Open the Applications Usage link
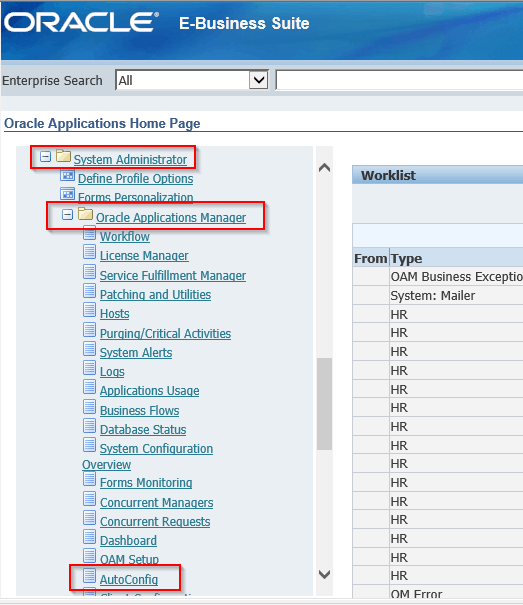The width and height of the screenshot is (523, 605). pyautogui.click(x=149, y=391)
